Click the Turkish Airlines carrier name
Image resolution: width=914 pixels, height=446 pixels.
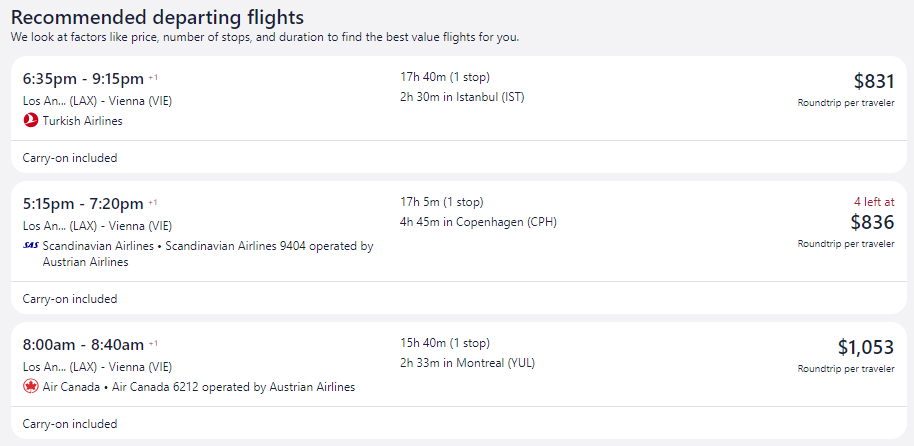tap(83, 121)
